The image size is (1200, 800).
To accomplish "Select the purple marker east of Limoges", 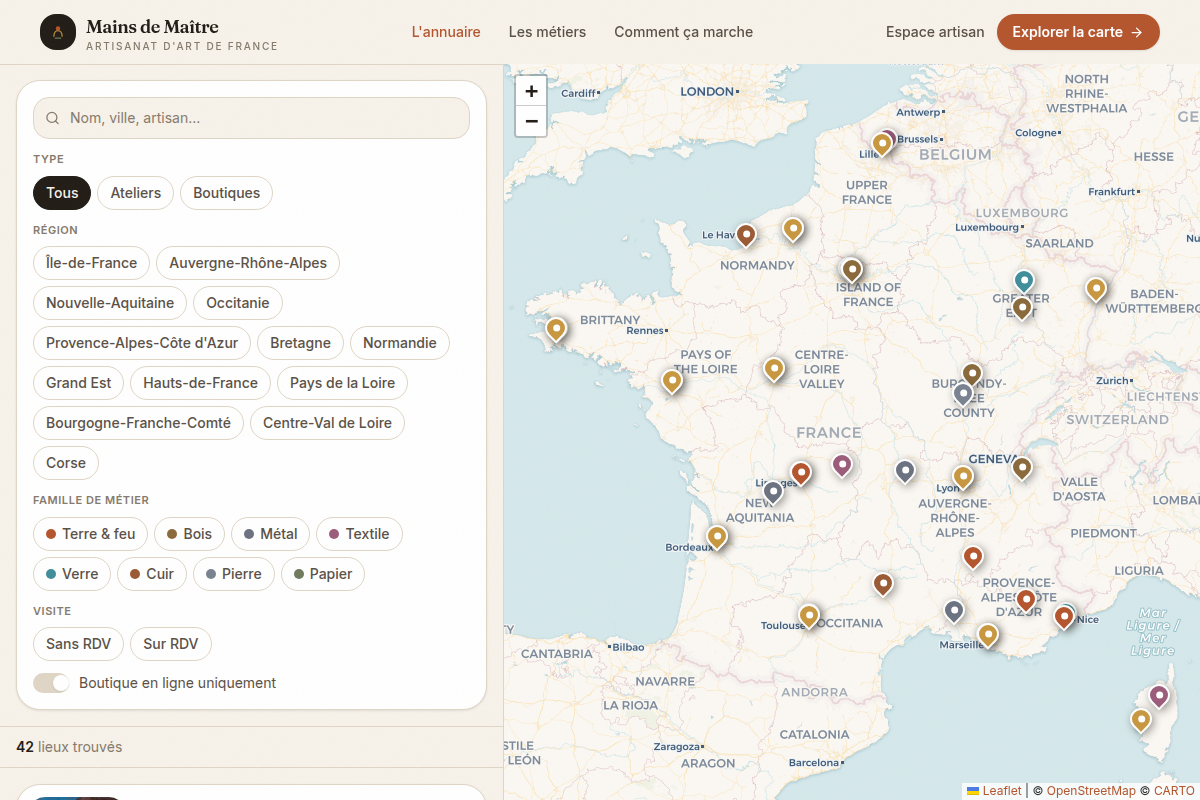I will (x=842, y=466).
